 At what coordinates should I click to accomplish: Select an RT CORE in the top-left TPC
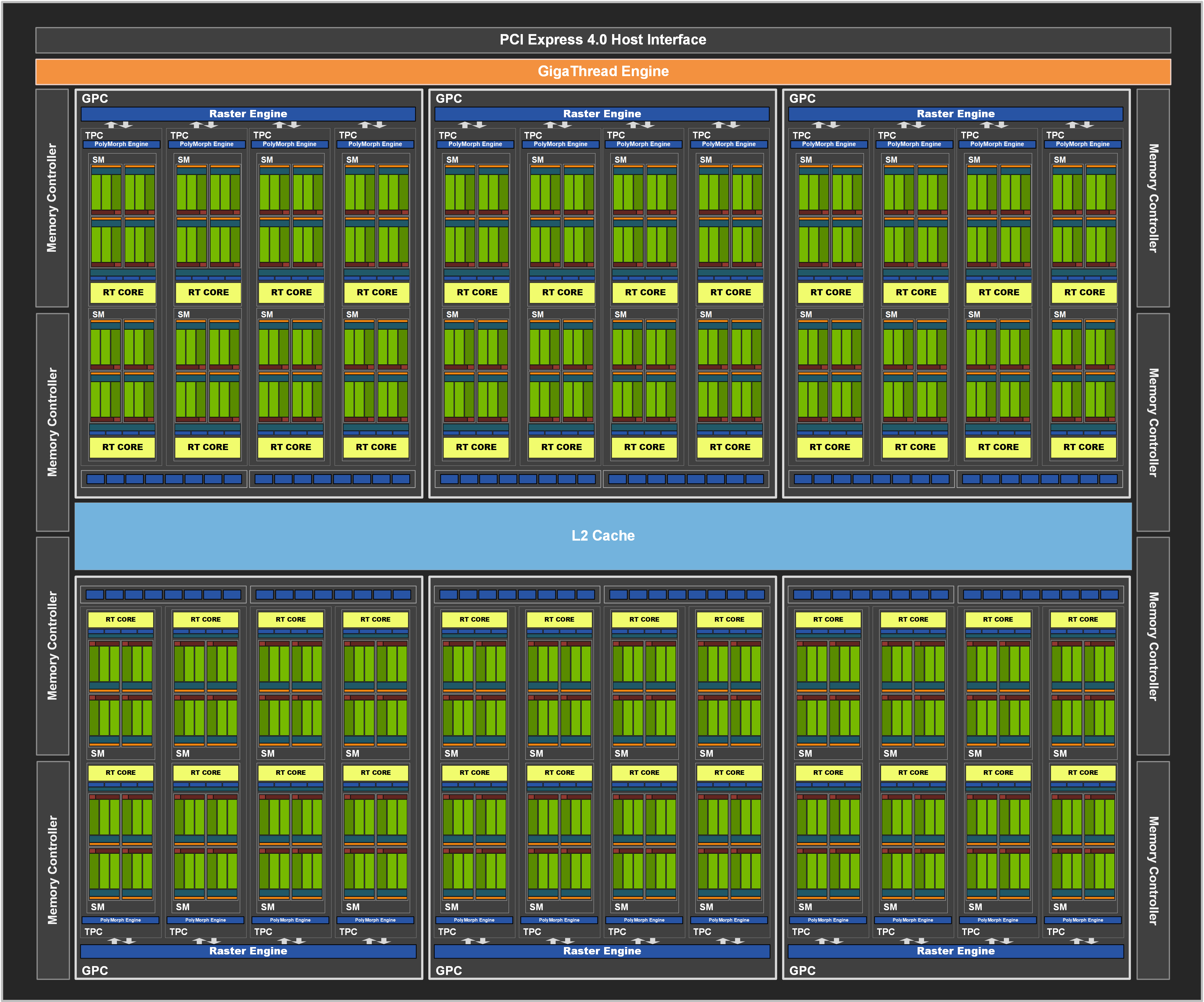(x=122, y=292)
